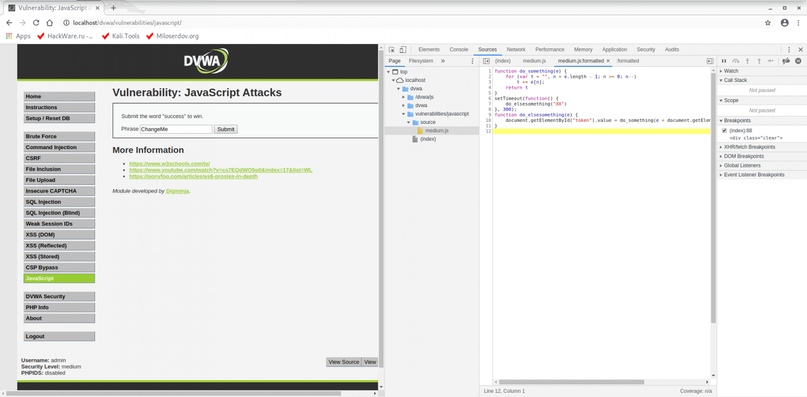Open the browser profile icon

tap(784, 23)
